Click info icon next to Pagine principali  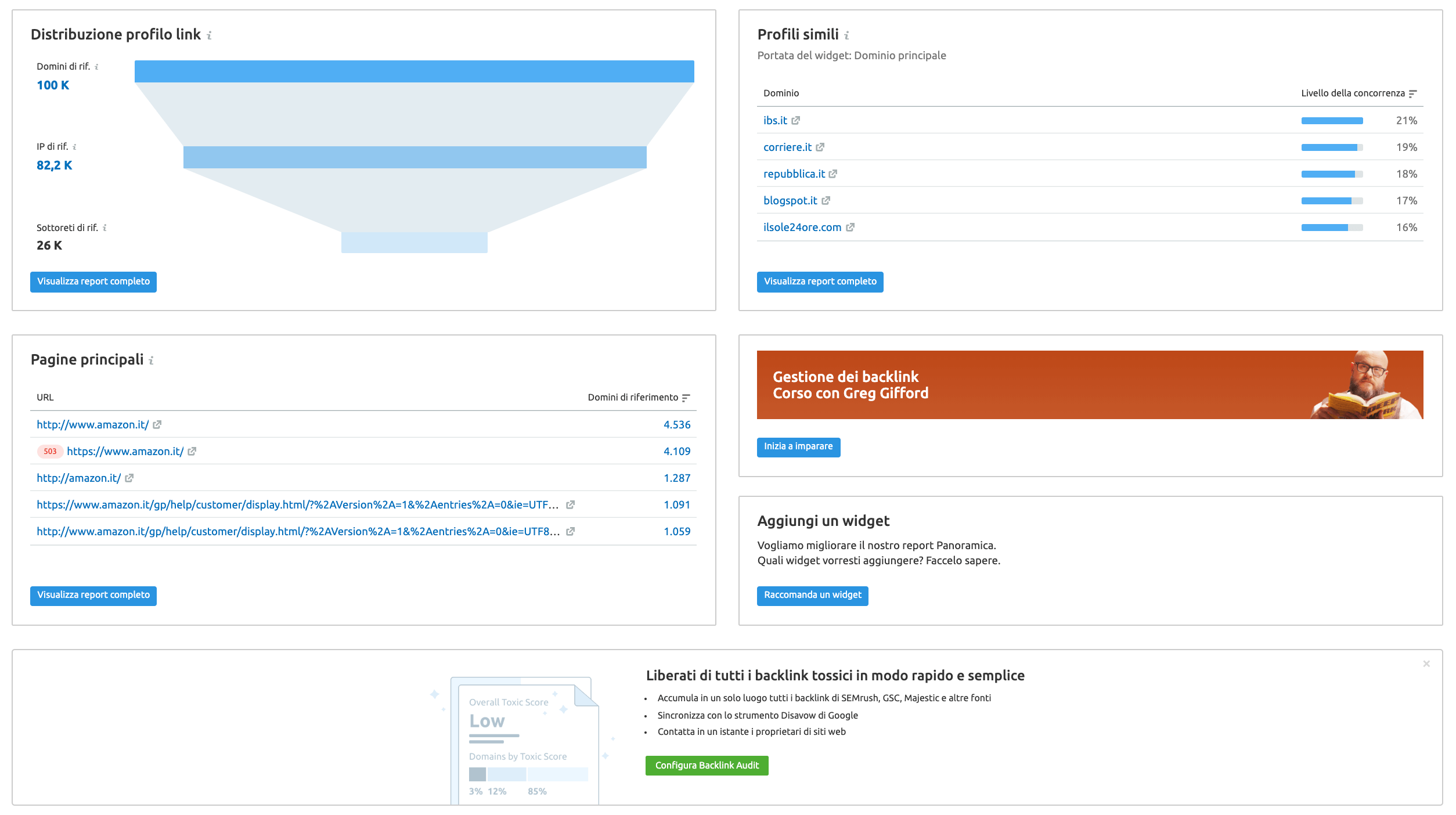(x=152, y=360)
